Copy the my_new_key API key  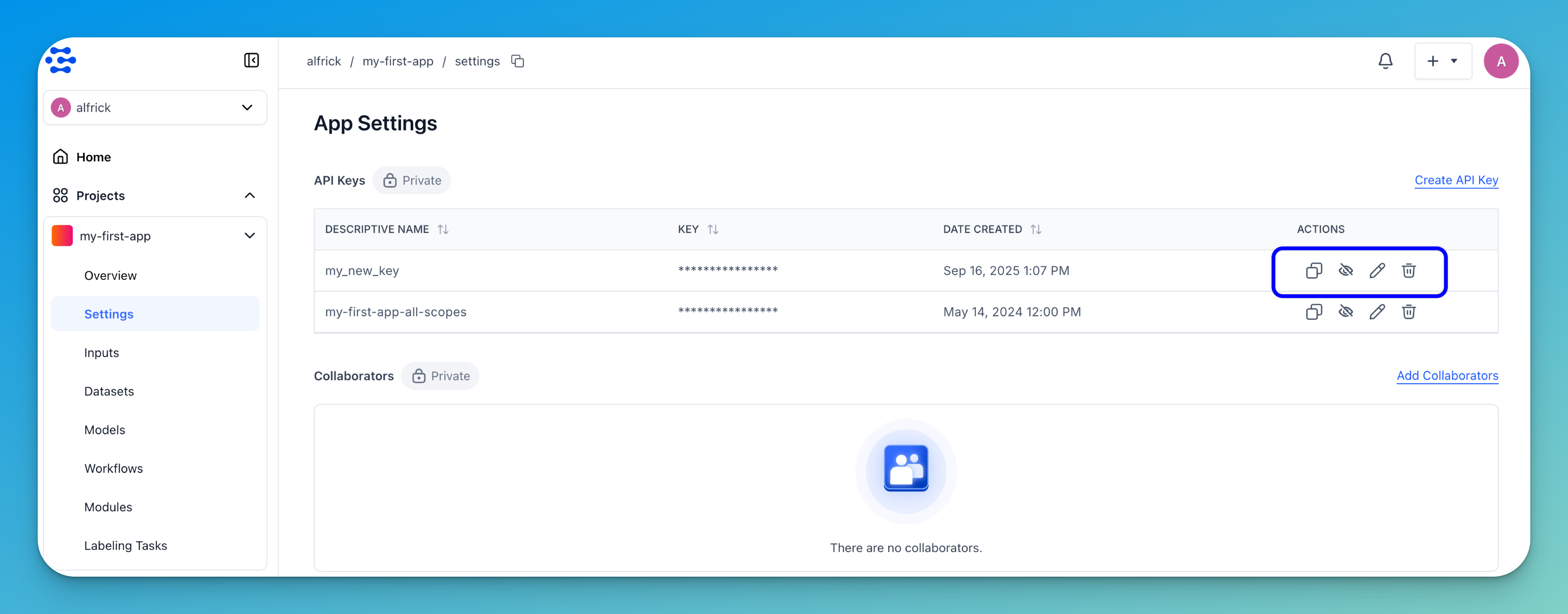[1313, 270]
